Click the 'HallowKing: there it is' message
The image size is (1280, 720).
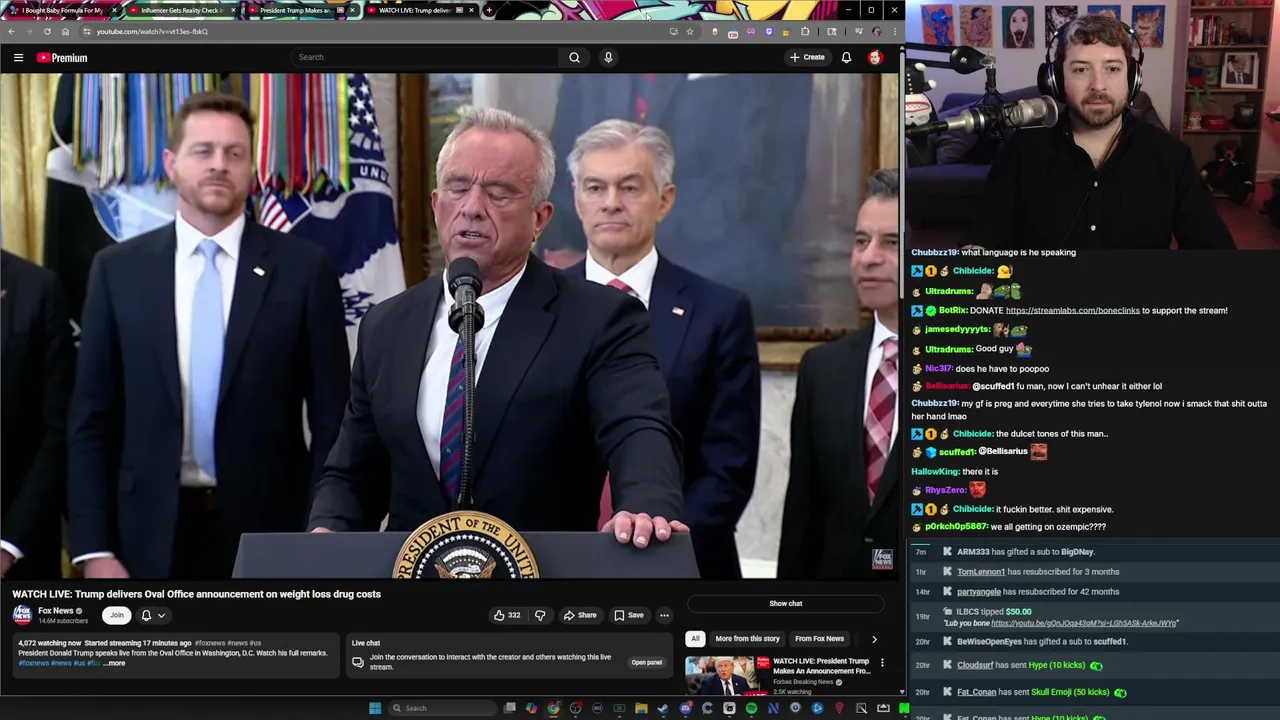coord(955,472)
